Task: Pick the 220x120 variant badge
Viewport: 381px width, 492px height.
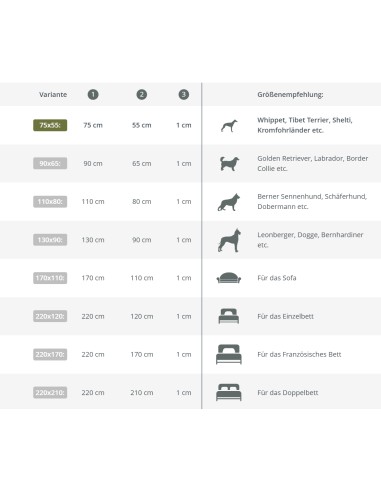Action: 50,316
